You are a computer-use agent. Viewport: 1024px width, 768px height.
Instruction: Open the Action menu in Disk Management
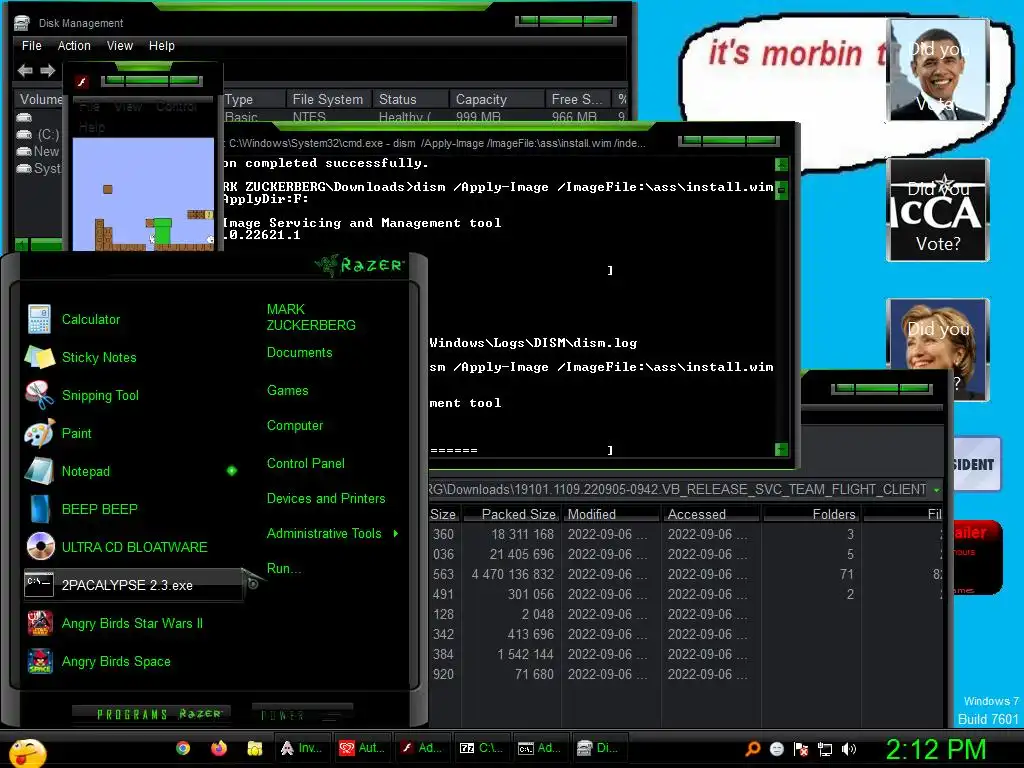(74, 46)
